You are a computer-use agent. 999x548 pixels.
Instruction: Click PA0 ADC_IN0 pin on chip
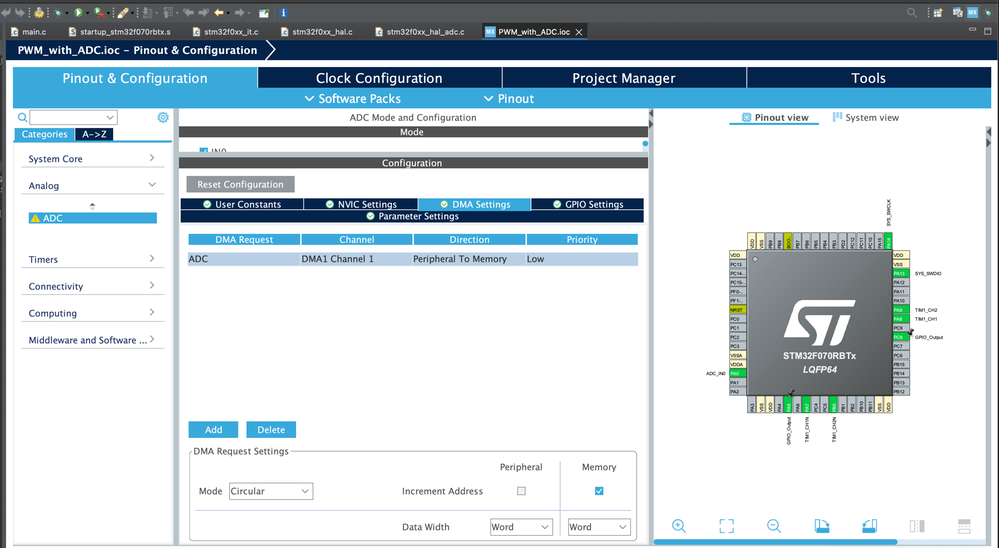(737, 373)
